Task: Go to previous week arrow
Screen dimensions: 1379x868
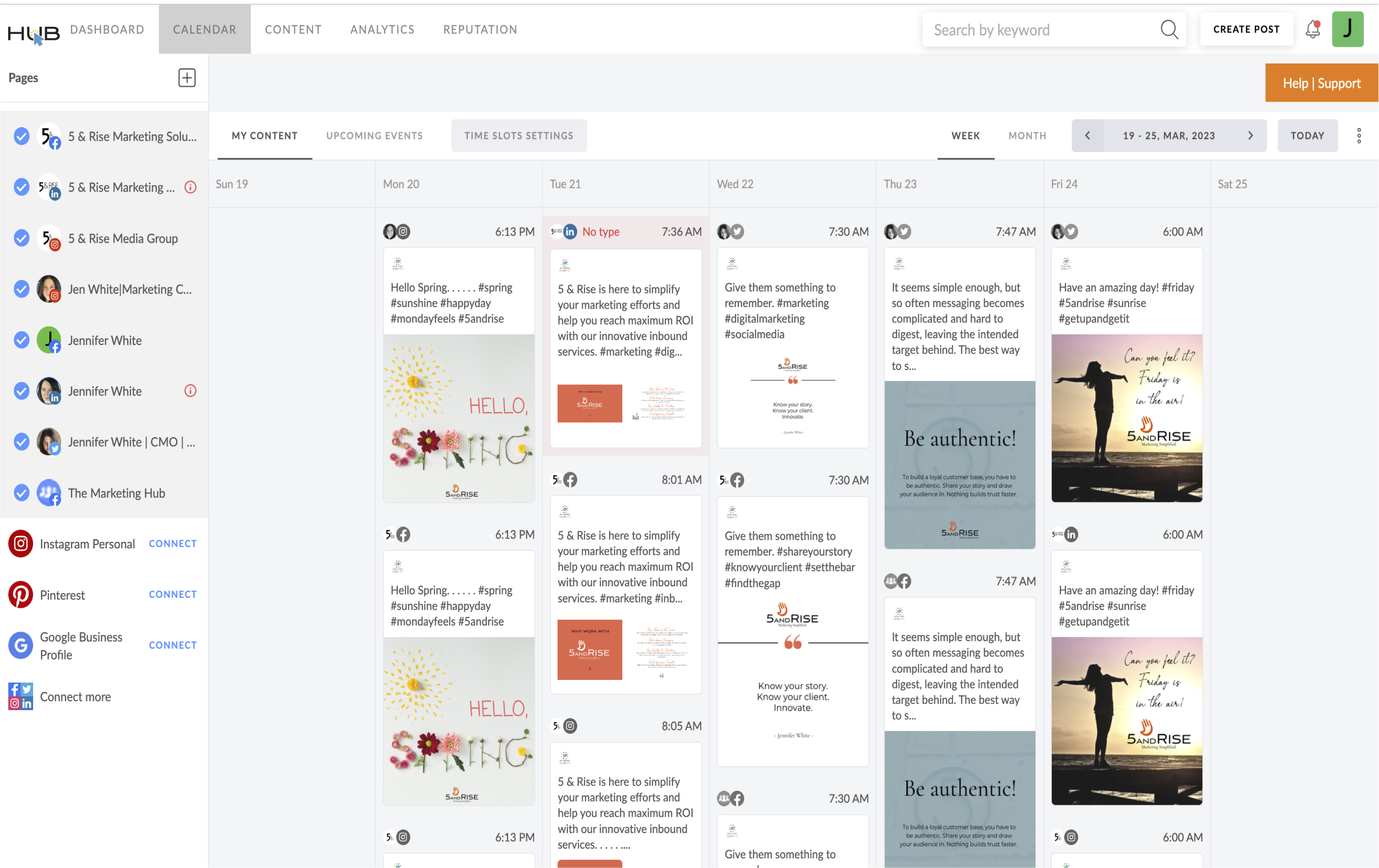Action: 1087,136
